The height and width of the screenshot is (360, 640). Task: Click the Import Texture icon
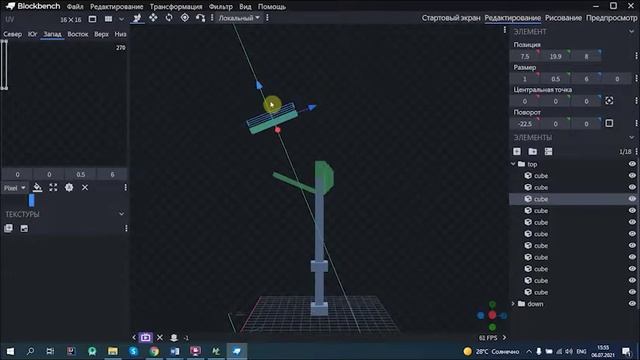click(8, 228)
